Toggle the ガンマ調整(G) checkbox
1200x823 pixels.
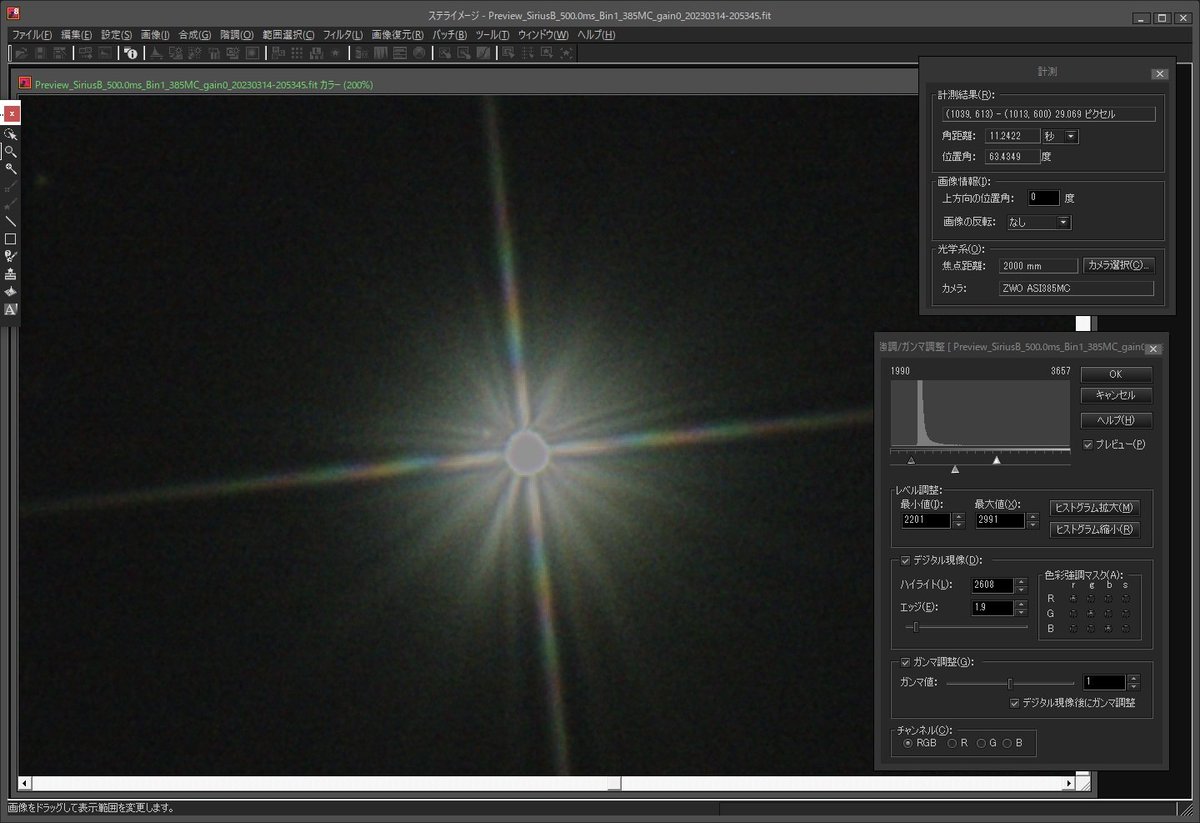coord(906,662)
